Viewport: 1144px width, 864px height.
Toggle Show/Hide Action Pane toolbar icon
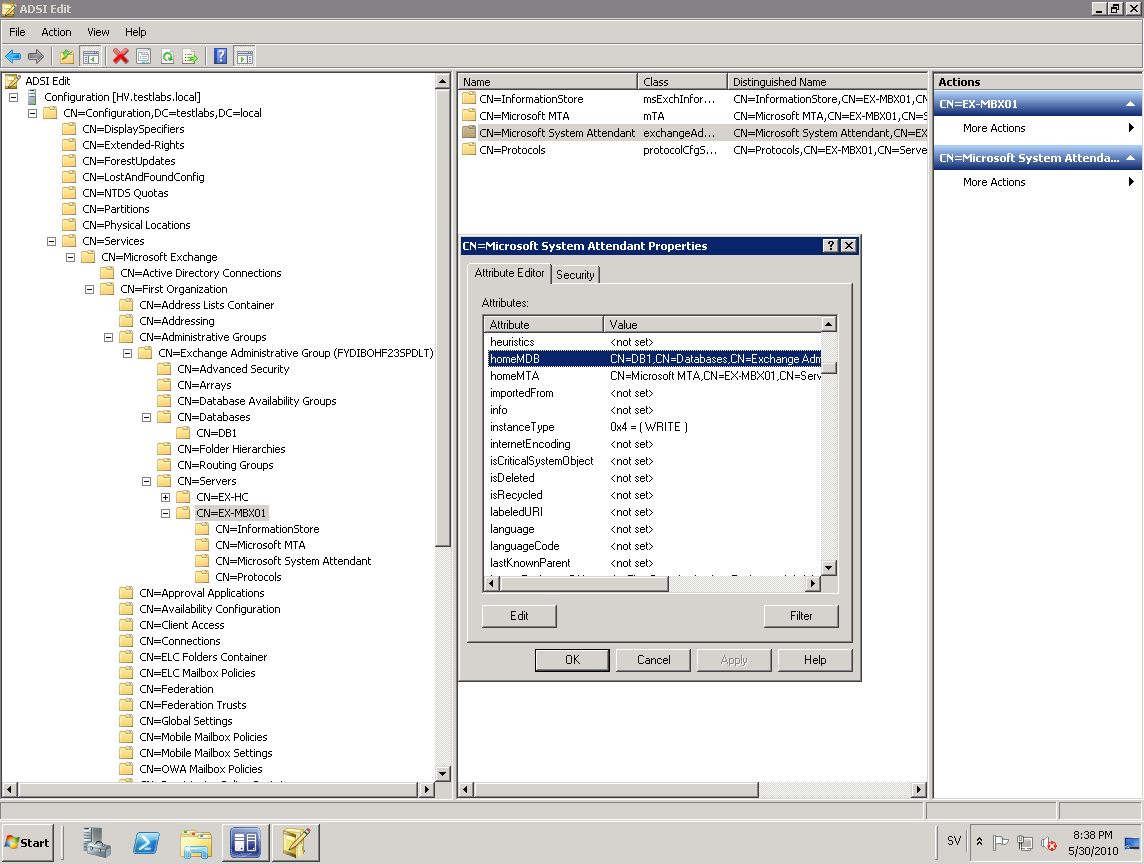coord(244,56)
